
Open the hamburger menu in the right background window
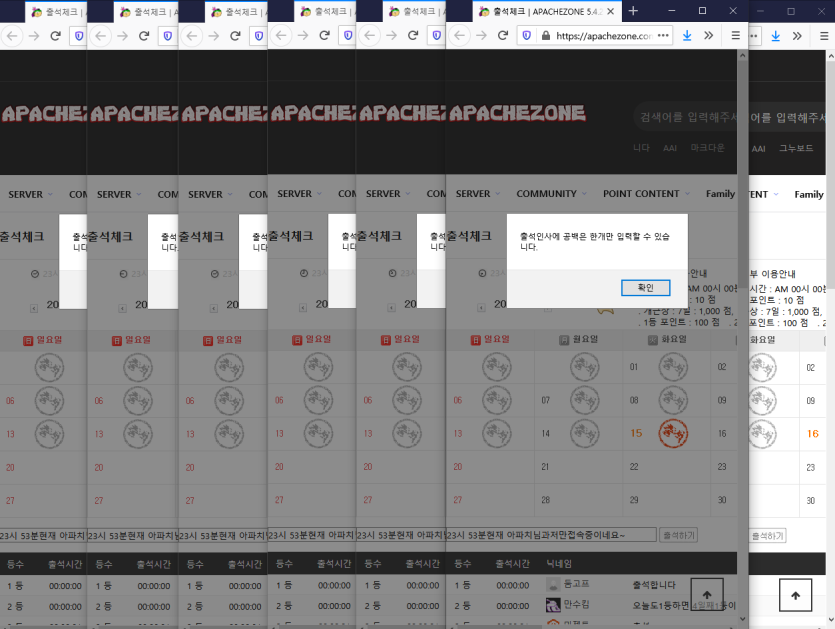pos(824,36)
